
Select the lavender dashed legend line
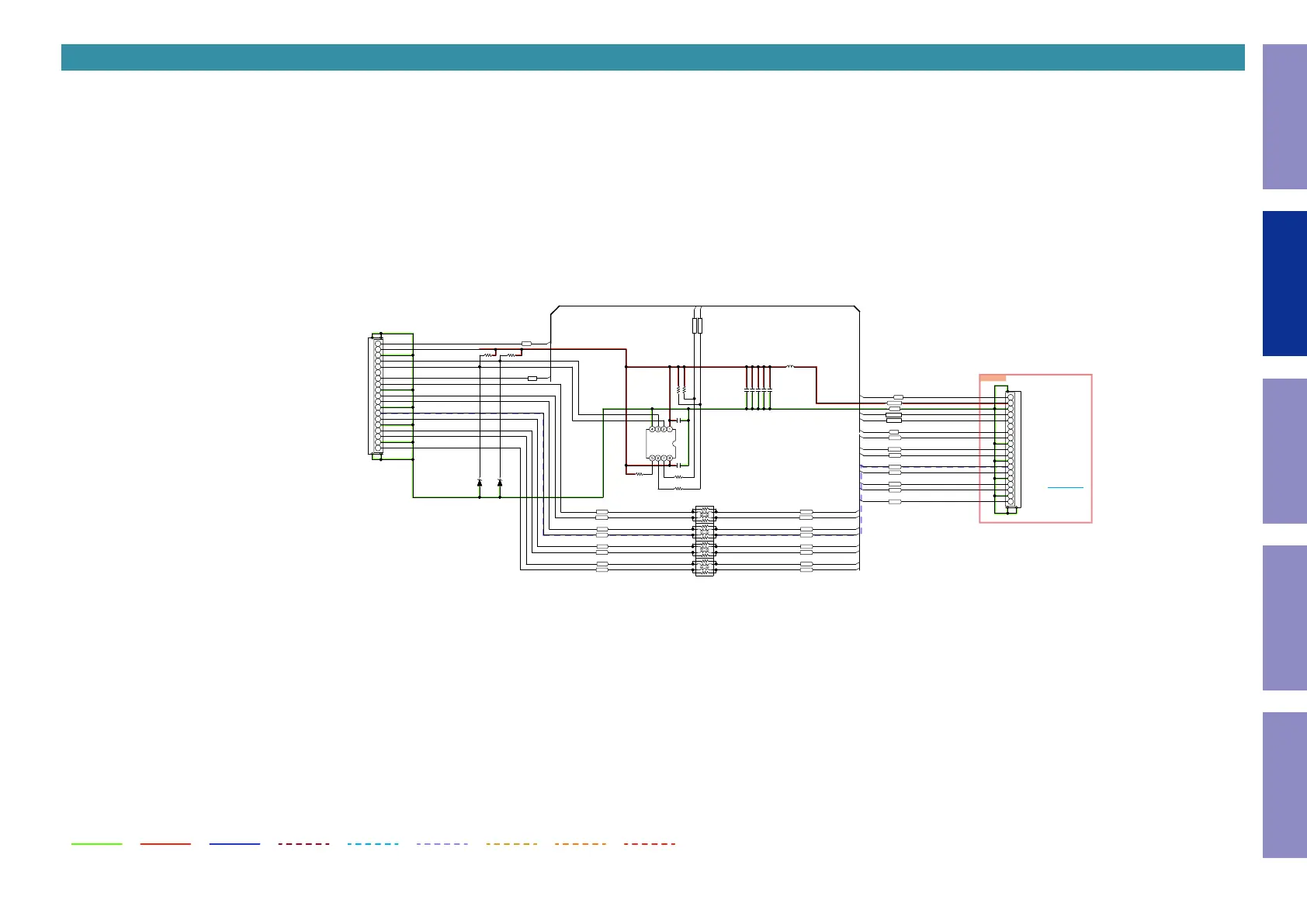point(442,843)
